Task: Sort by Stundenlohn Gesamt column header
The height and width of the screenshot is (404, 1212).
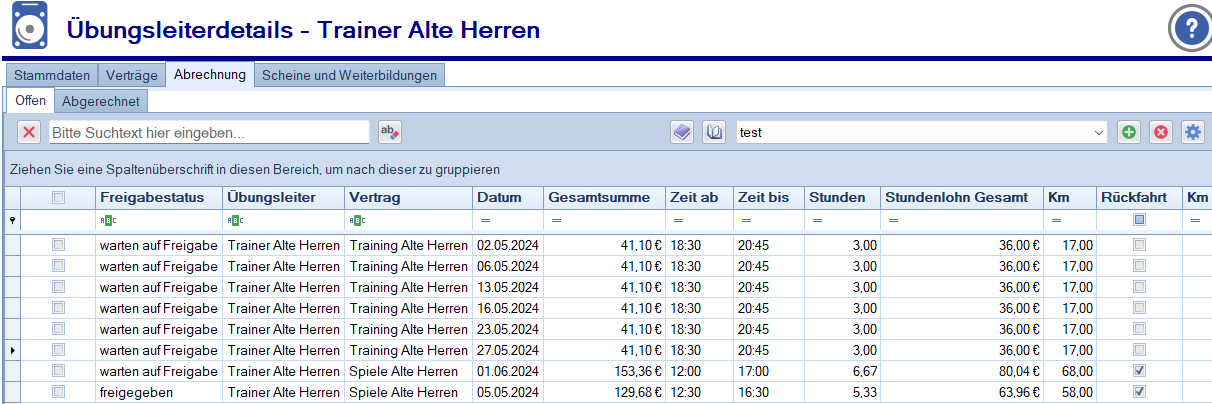Action: coord(962,198)
